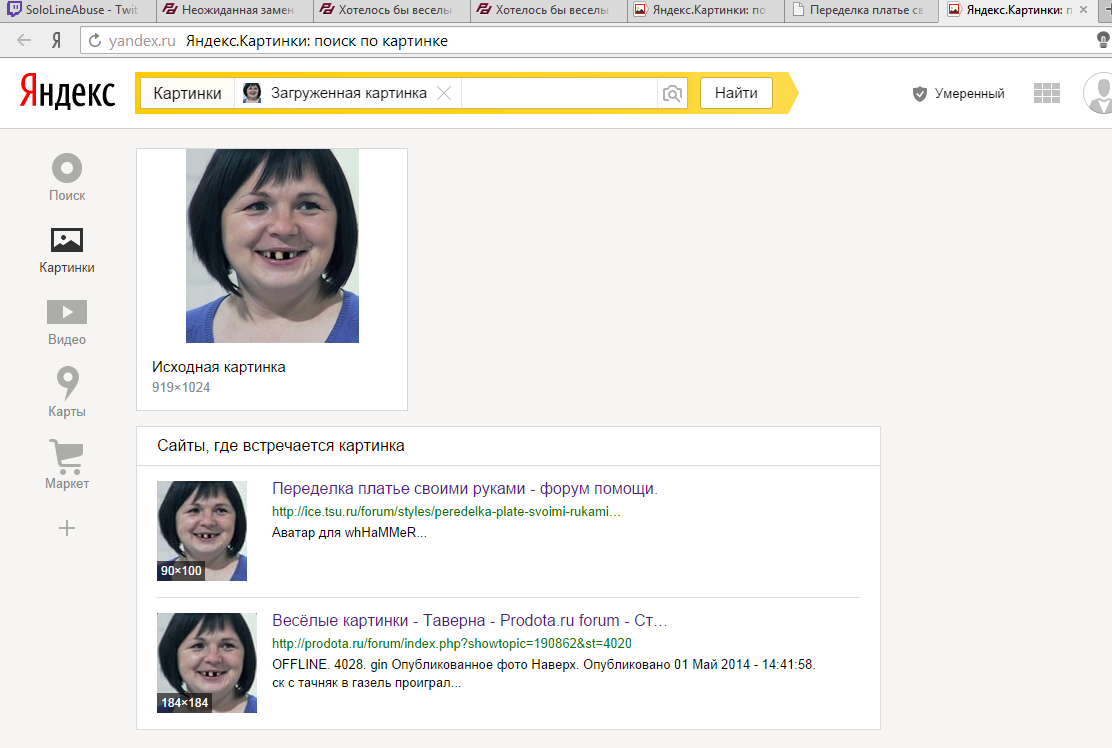1112x748 pixels.
Task: Open the browser menu button top right
Action: click(x=1102, y=40)
